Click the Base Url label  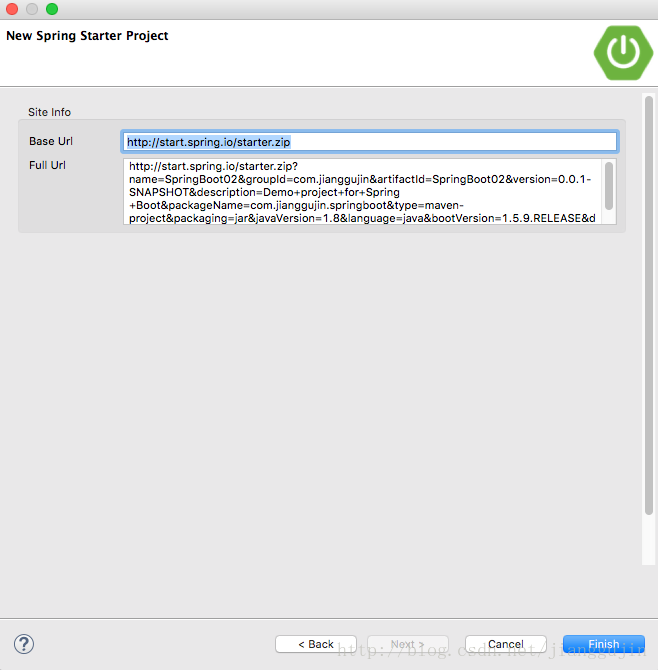[51, 141]
